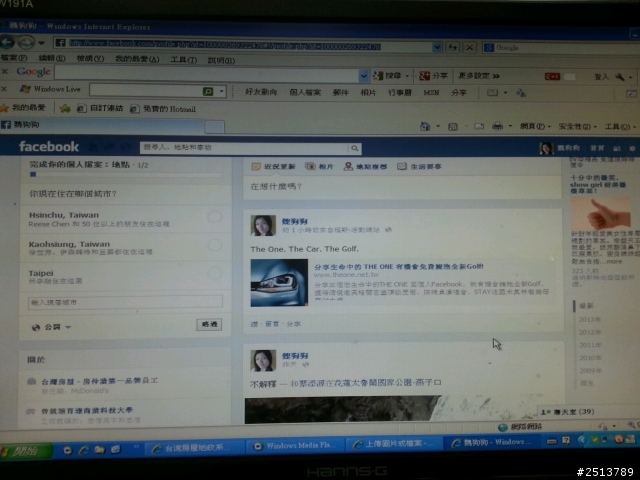
Task: Click the Windows 開始 Start button
Action: pos(25,451)
